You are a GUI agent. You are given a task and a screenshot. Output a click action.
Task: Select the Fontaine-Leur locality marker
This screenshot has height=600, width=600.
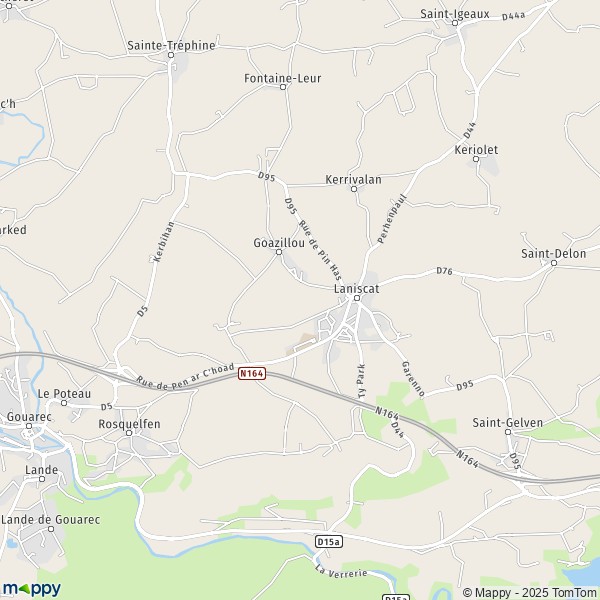(x=283, y=87)
